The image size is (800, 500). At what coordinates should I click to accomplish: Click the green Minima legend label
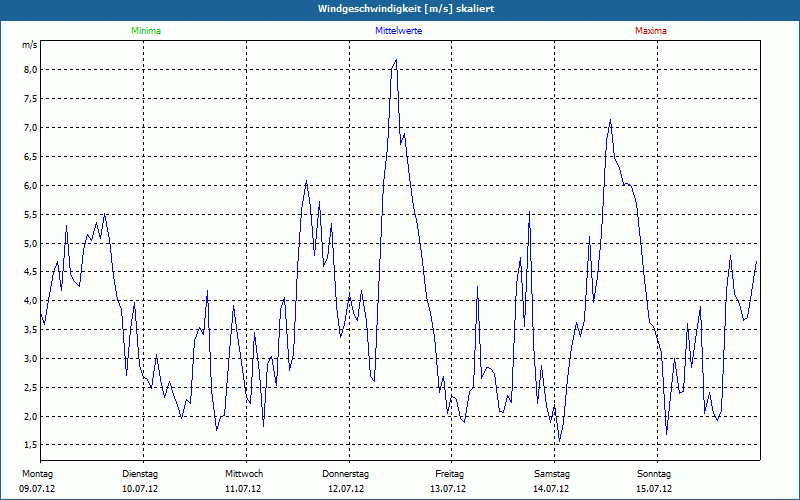[146, 31]
